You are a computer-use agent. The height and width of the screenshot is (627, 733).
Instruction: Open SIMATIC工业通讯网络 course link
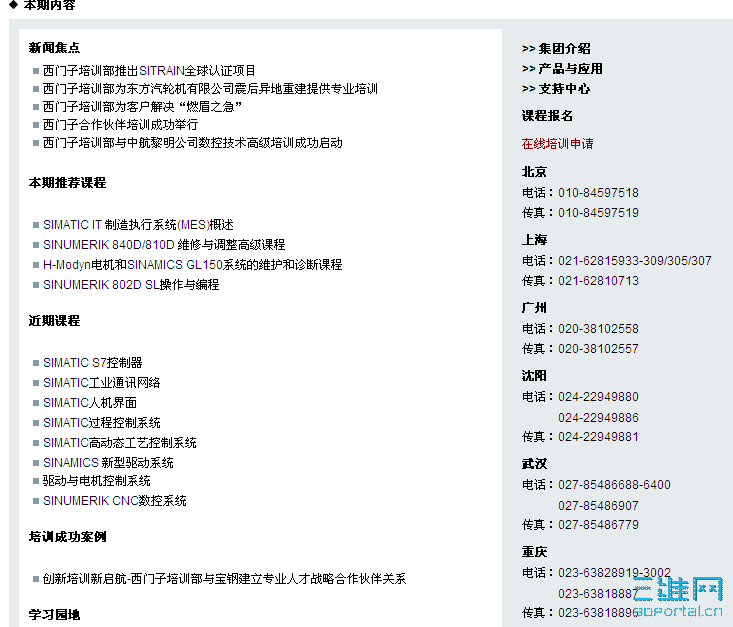101,383
